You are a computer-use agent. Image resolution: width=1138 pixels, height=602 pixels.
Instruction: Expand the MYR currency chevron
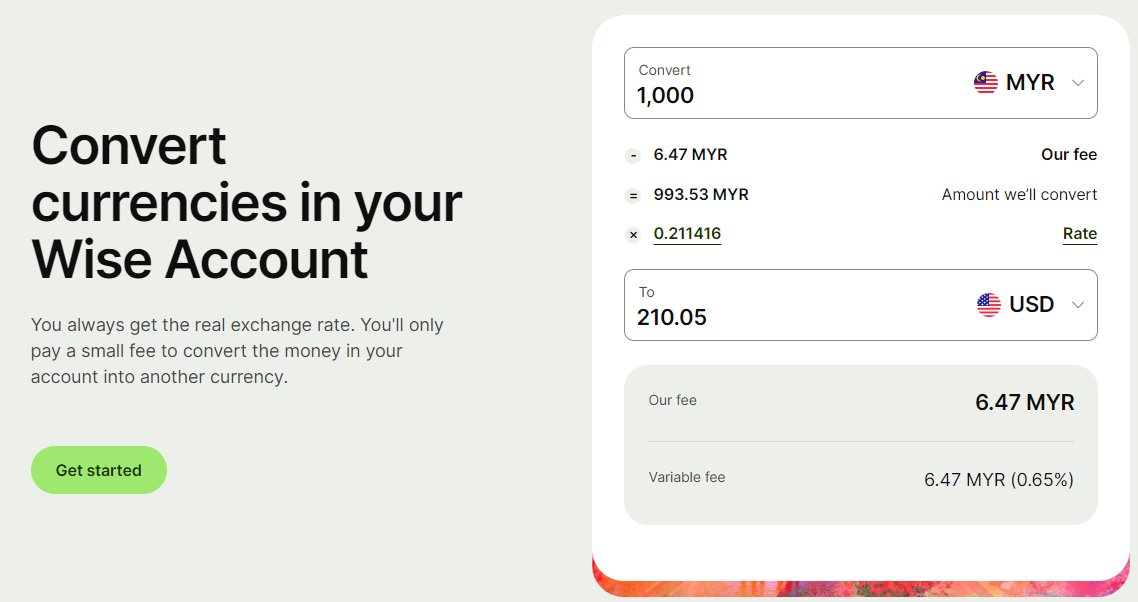point(1078,83)
